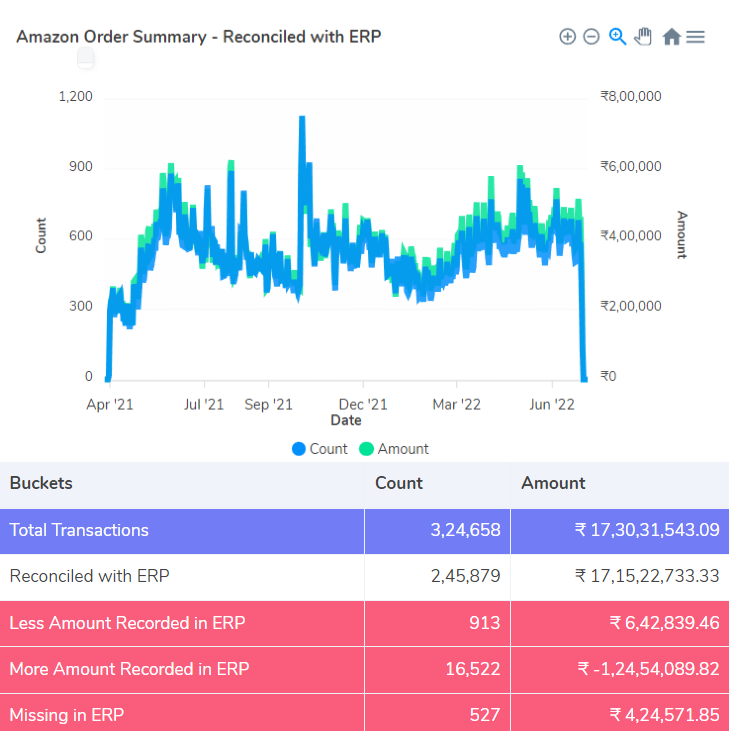The image size is (729, 731).
Task: Click the amount ₹ 17,15,22,733.33
Action: pos(647,577)
